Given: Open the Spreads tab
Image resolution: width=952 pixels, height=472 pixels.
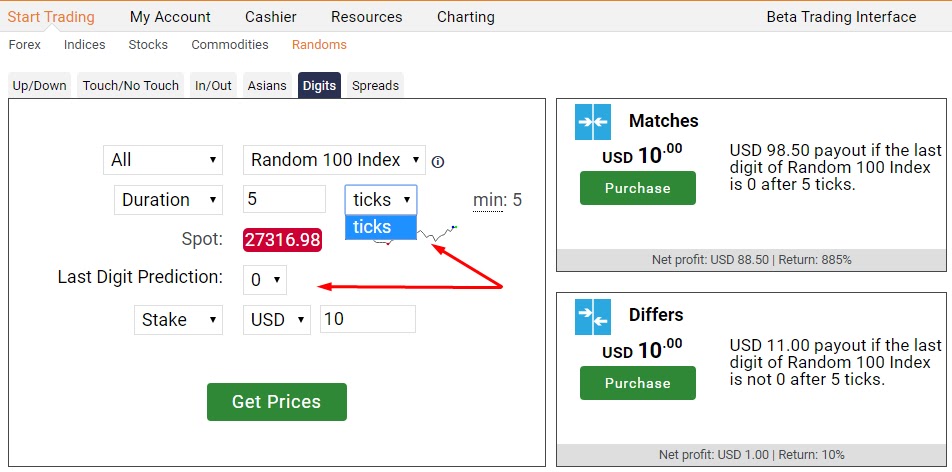Looking at the screenshot, I should pos(375,86).
